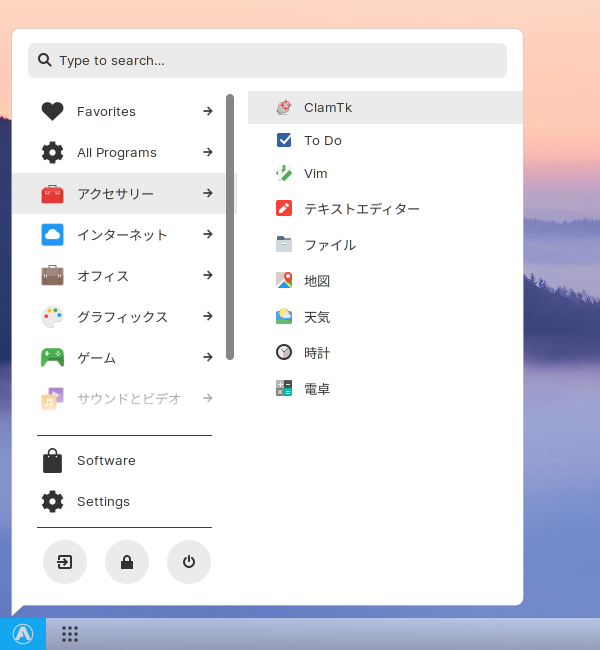Click the テキストエディター text label

(x=362, y=209)
